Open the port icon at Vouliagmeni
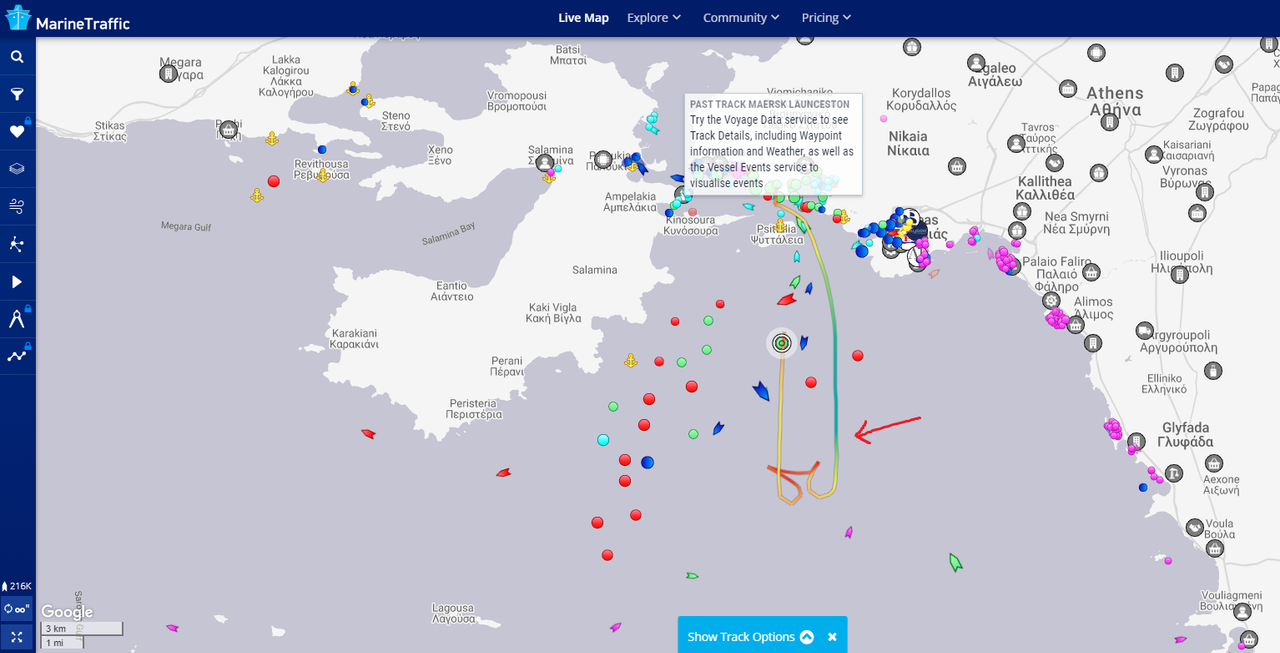 coord(1241,611)
